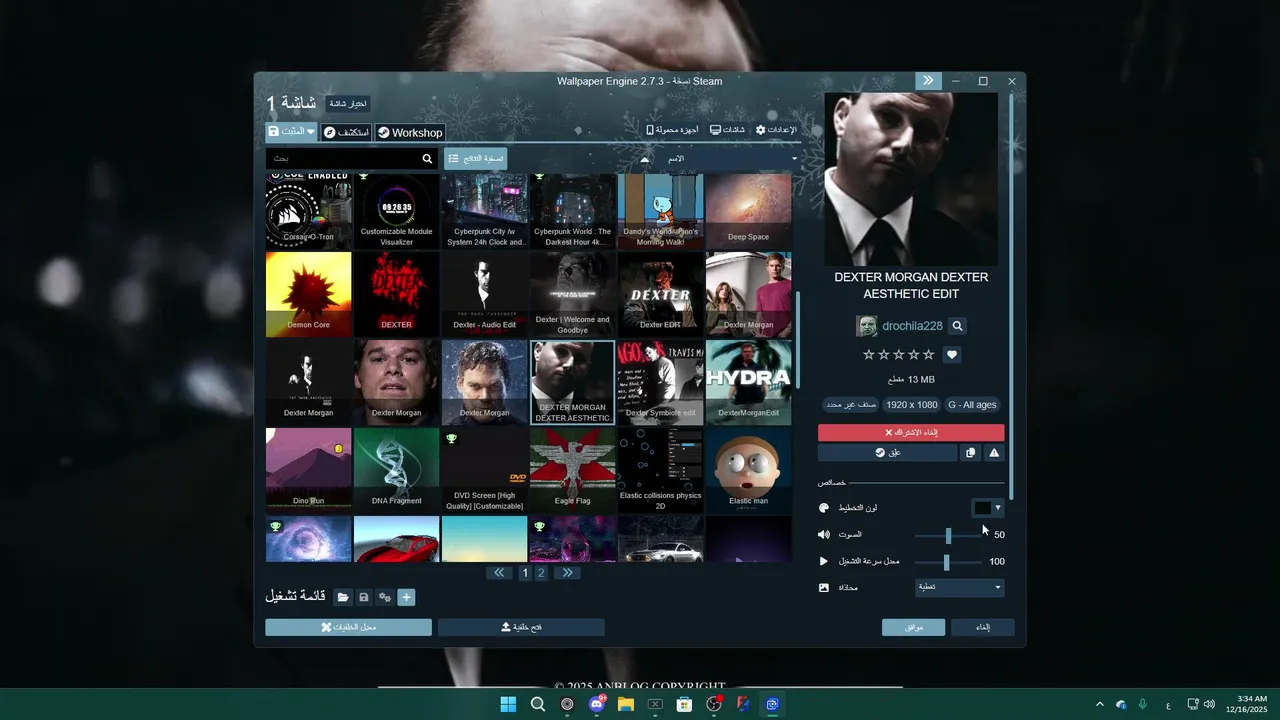Adjust the volume (الصوت) slider
The height and width of the screenshot is (720, 1280).
[950, 535]
